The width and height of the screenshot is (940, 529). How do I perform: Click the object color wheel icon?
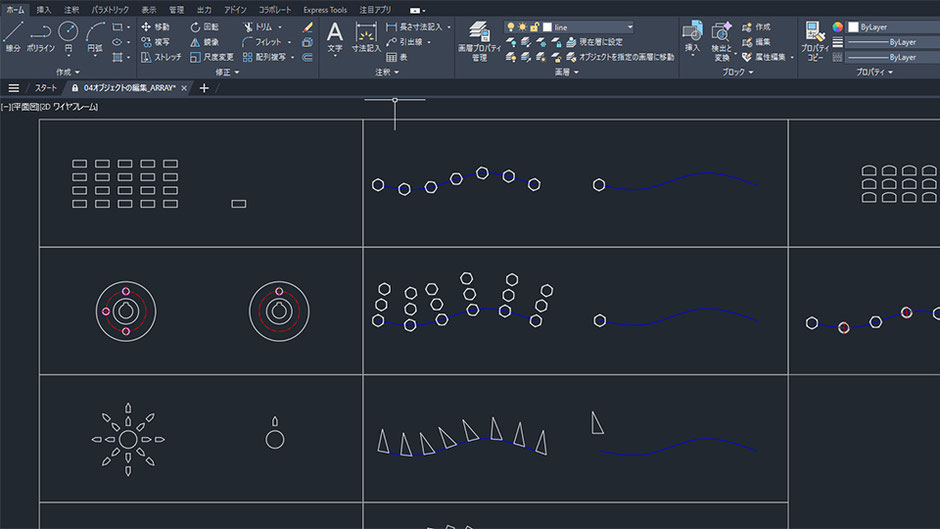[837, 27]
